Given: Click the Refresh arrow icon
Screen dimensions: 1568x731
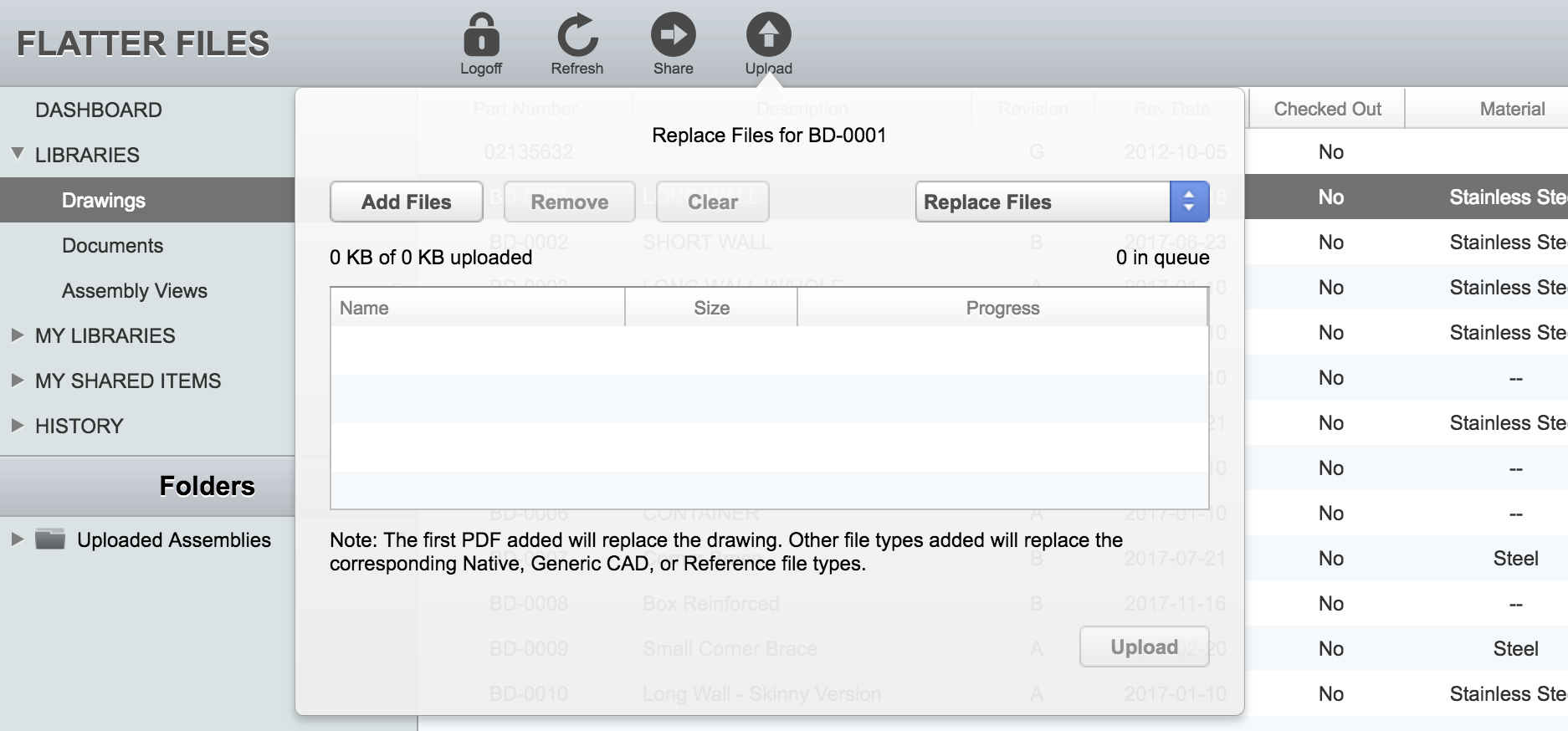Looking at the screenshot, I should click(576, 36).
